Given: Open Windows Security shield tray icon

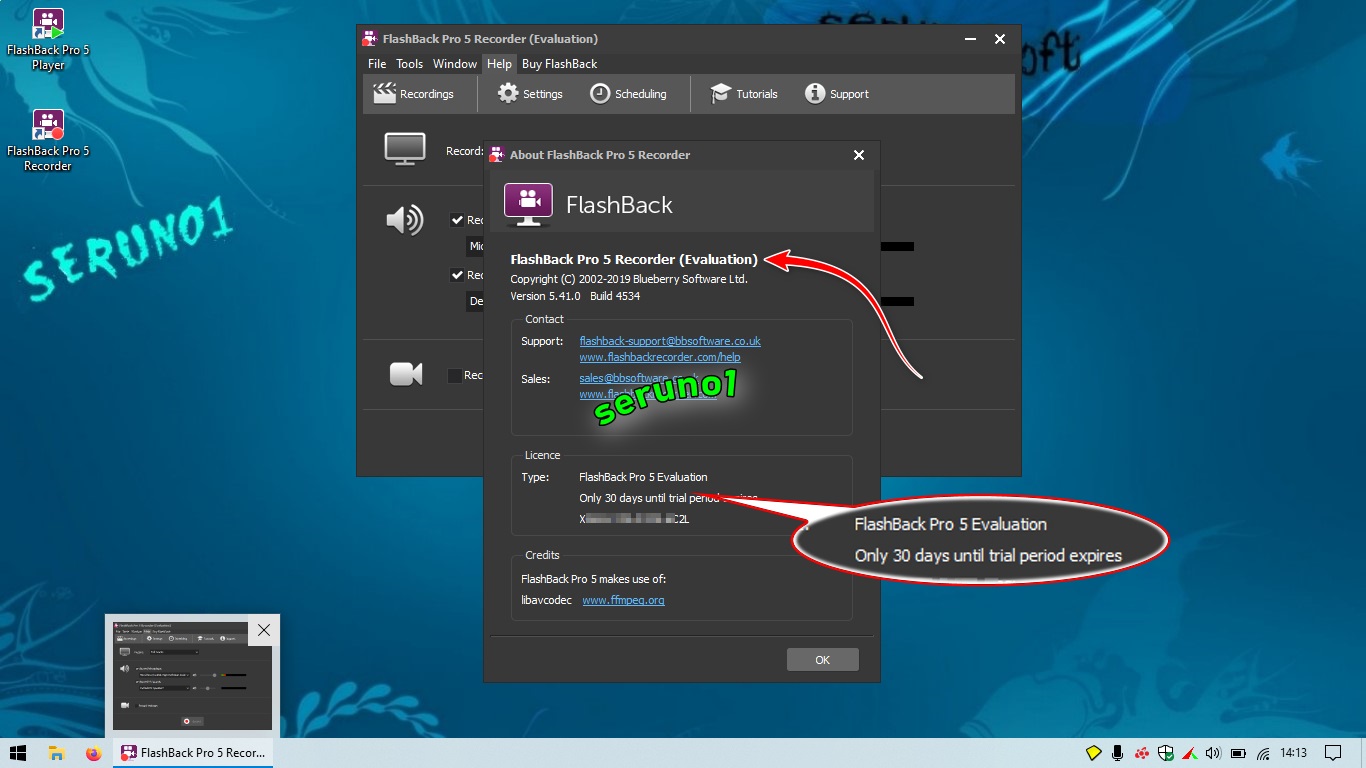Looking at the screenshot, I should pyautogui.click(x=1166, y=753).
